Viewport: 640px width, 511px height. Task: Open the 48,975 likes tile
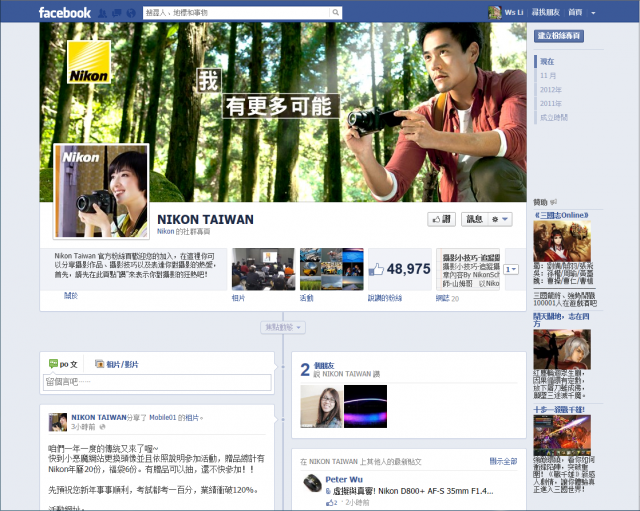click(400, 269)
